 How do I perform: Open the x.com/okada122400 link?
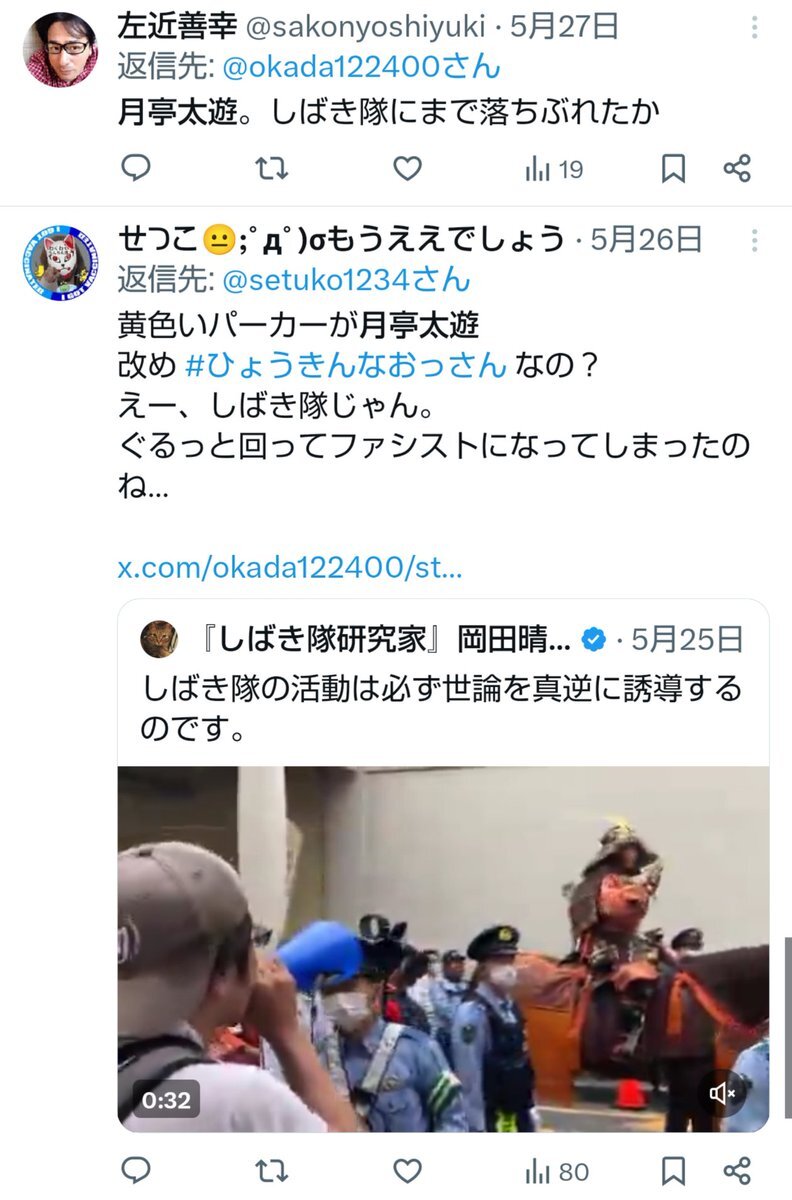point(290,568)
